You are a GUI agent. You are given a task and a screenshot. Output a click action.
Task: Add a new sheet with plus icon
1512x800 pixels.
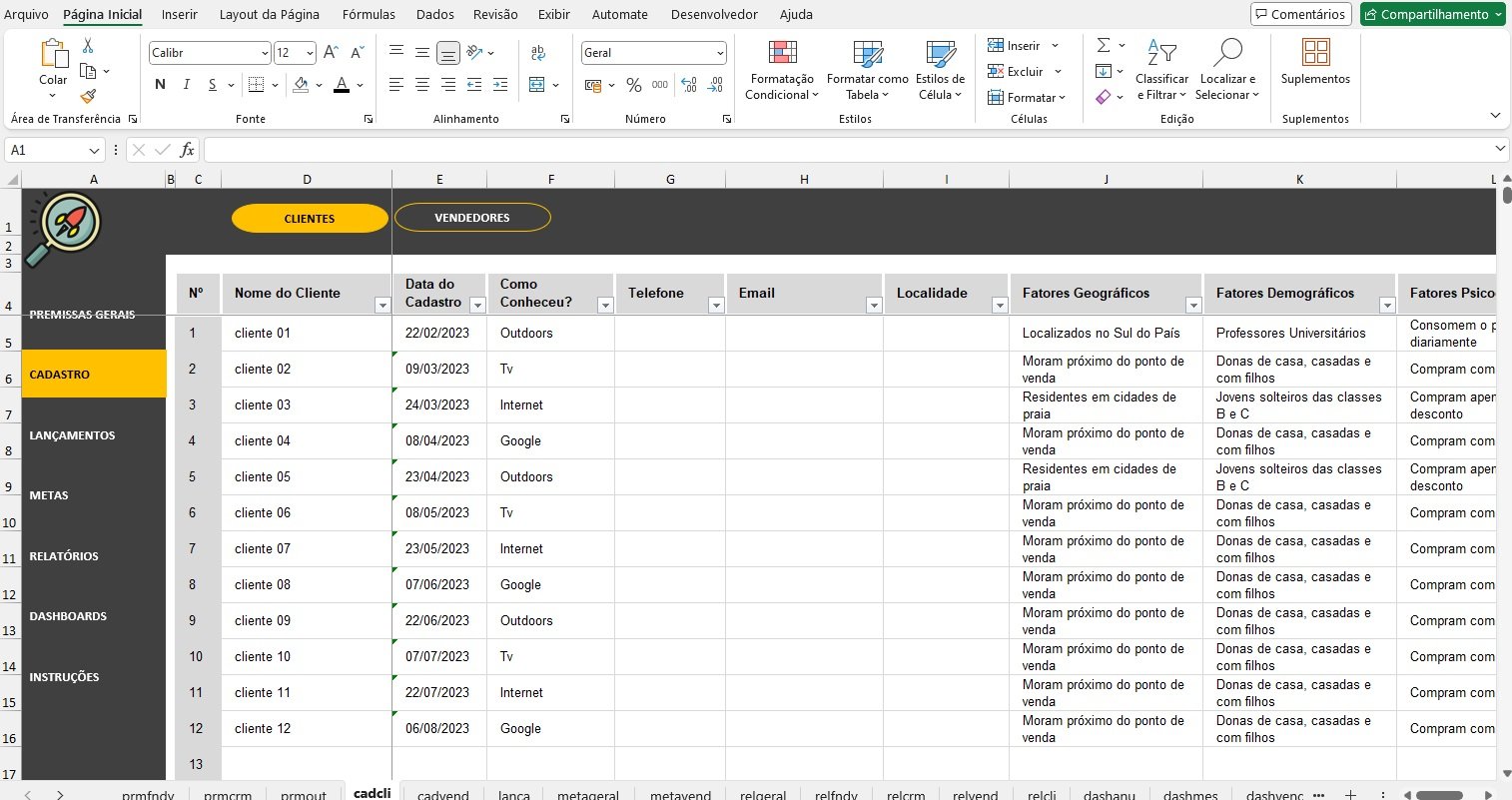tap(1350, 795)
